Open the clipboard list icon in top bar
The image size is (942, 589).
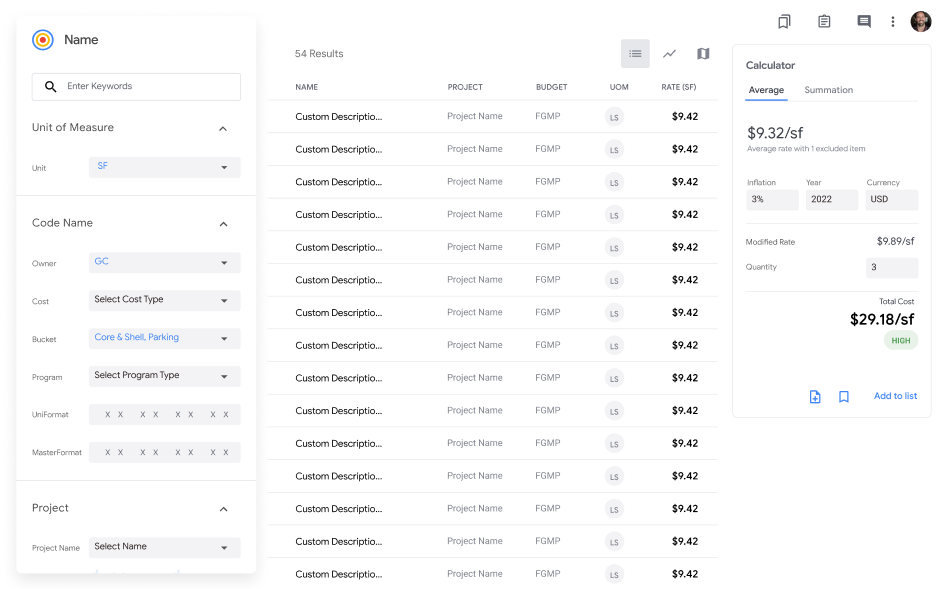click(x=824, y=22)
